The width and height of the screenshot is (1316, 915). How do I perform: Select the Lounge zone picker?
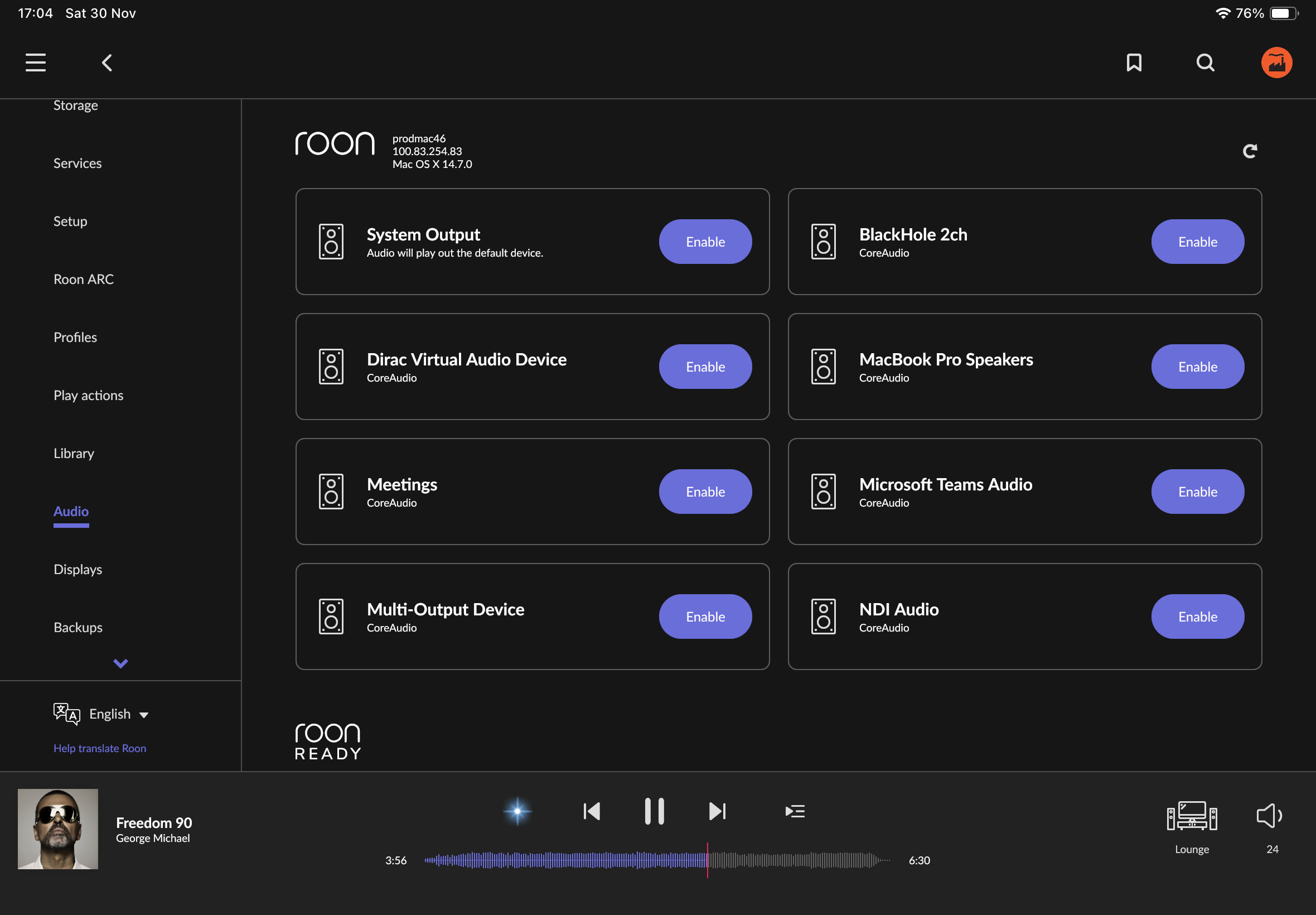(x=1192, y=824)
